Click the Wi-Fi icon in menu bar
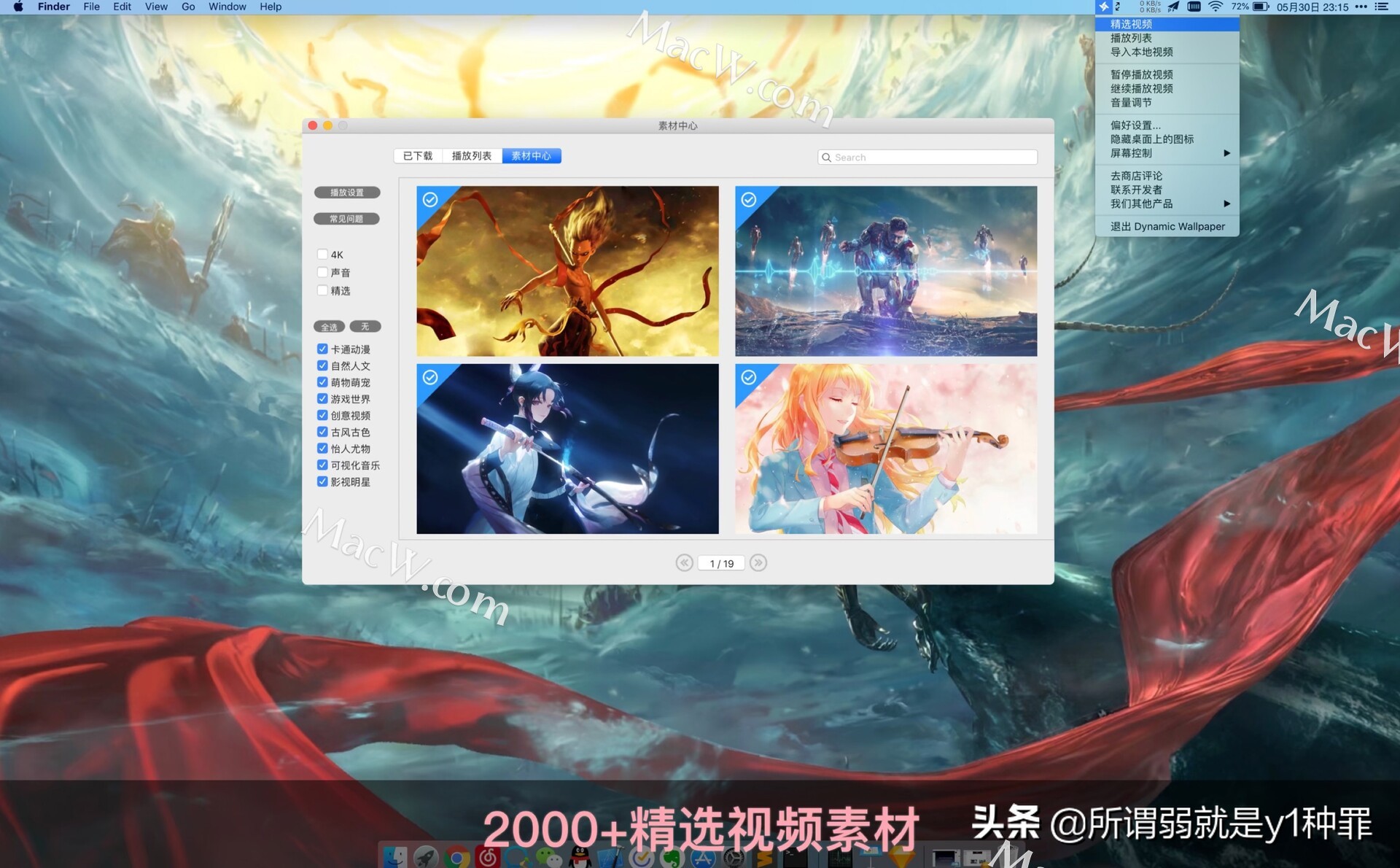Image resolution: width=1400 pixels, height=868 pixels. tap(1215, 7)
